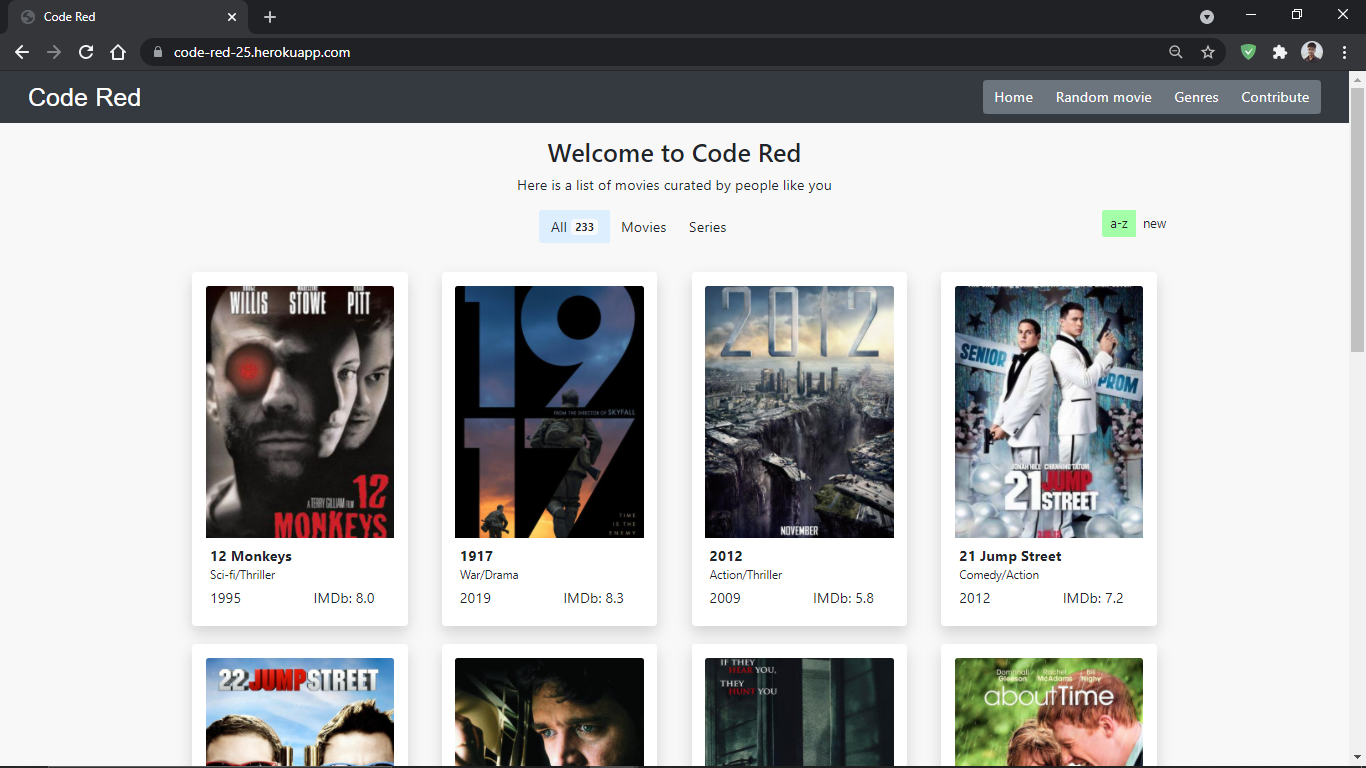1366x768 pixels.
Task: Open a new tab with plus icon
Action: [x=270, y=17]
